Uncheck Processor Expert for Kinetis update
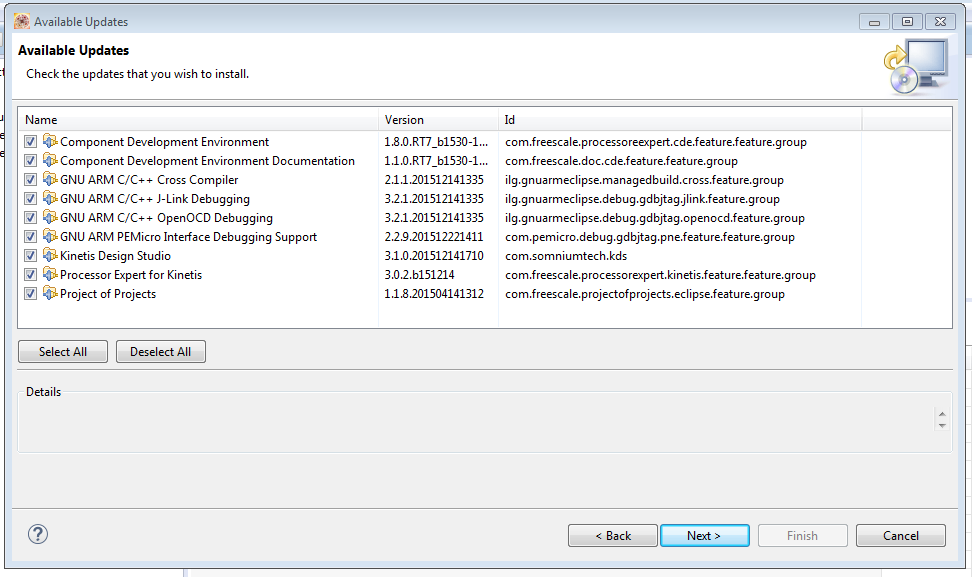Viewport: 972px width, 577px height. 30,275
